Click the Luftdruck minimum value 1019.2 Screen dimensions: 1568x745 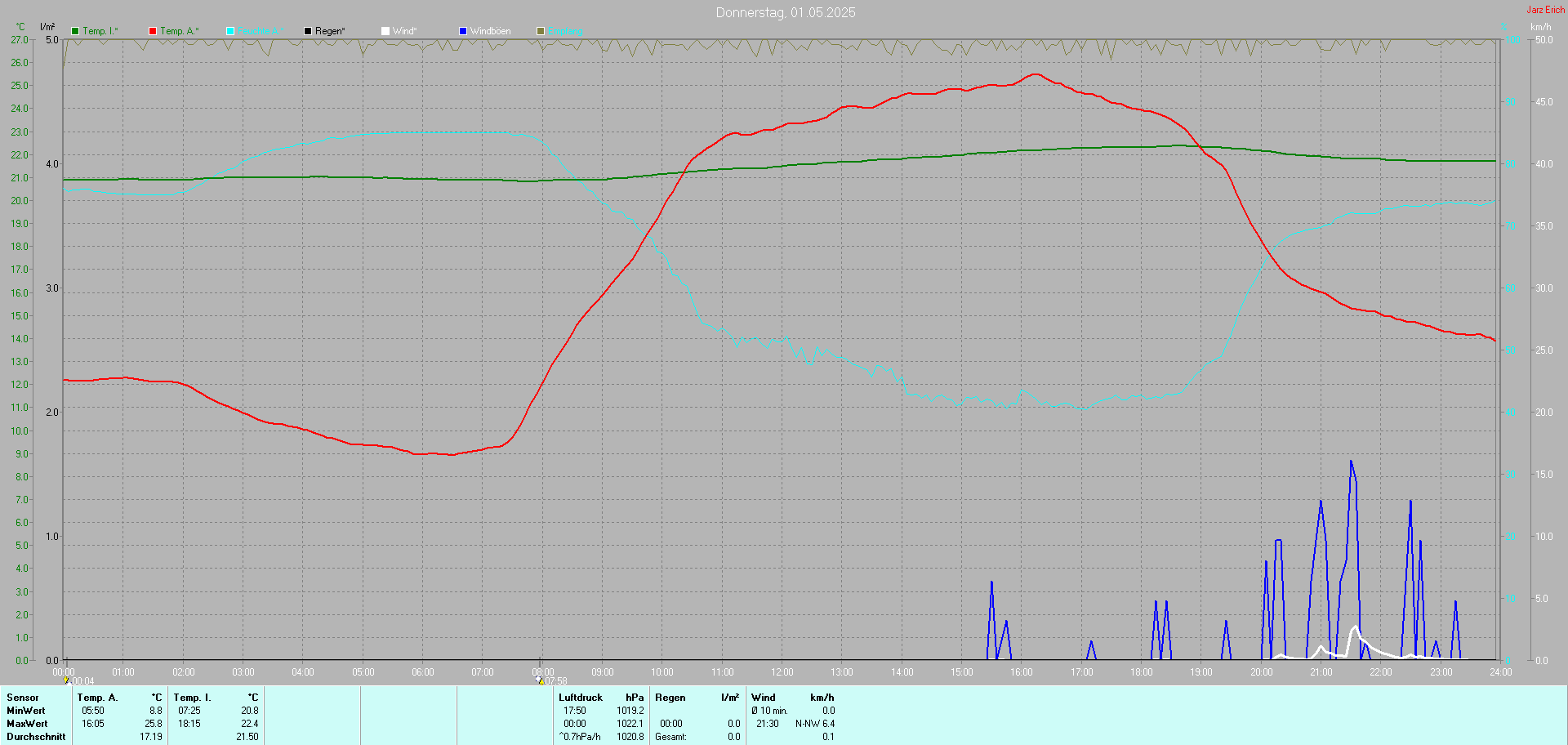pyautogui.click(x=630, y=711)
